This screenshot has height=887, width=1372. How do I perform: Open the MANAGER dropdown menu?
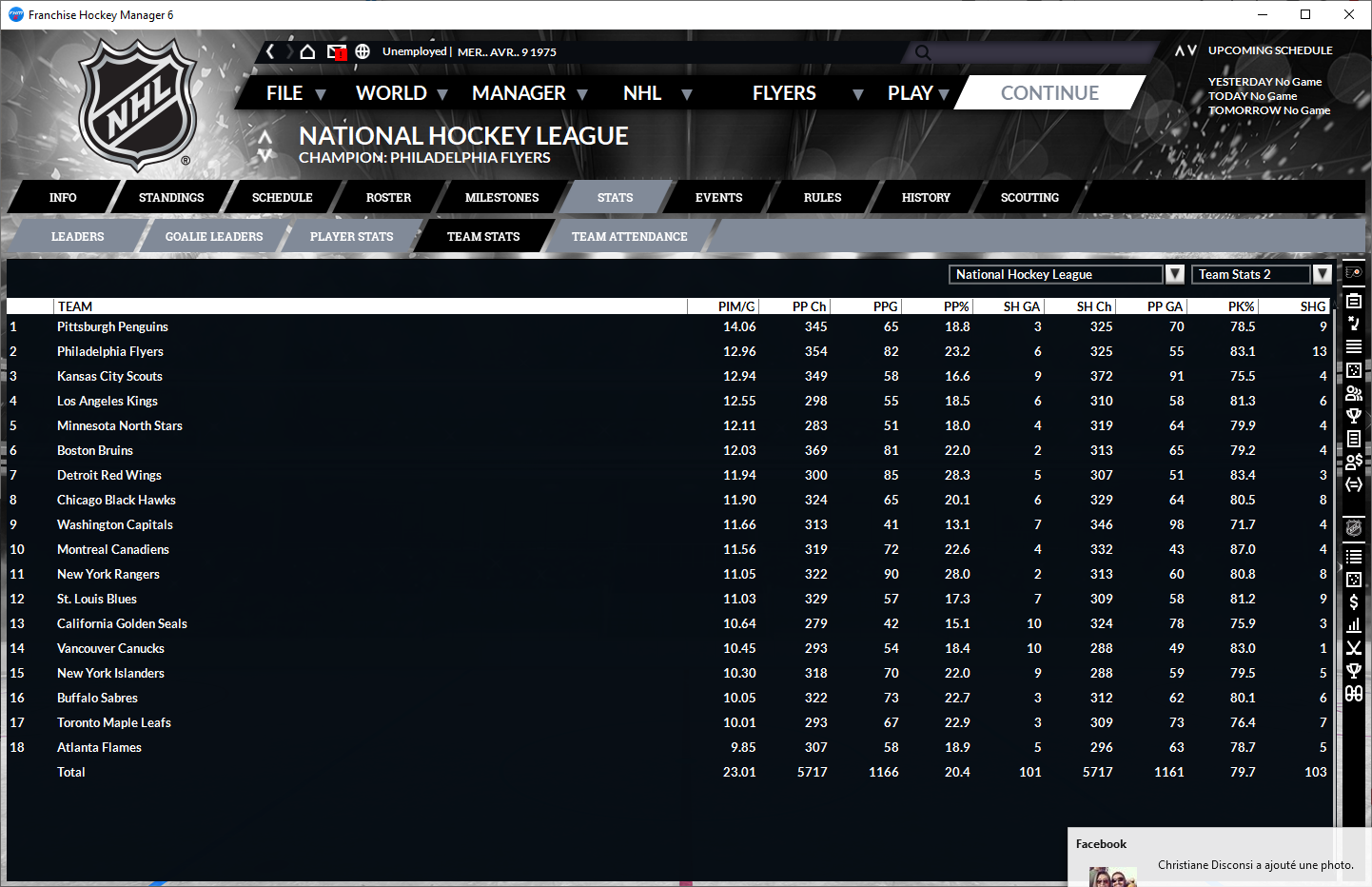tap(529, 93)
